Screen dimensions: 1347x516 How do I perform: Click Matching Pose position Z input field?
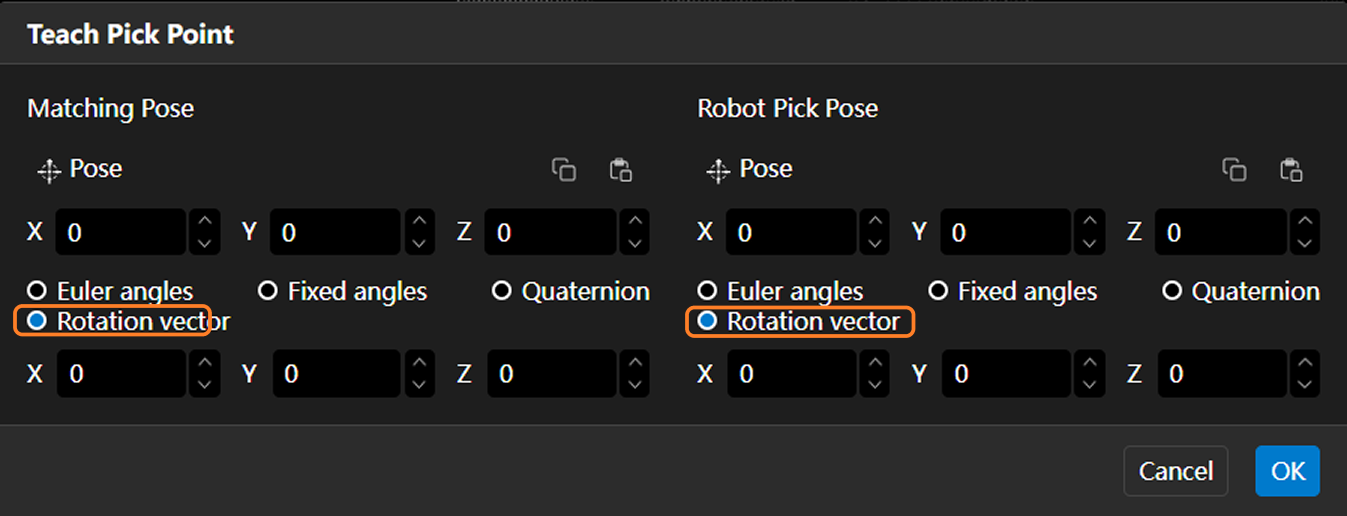(550, 233)
